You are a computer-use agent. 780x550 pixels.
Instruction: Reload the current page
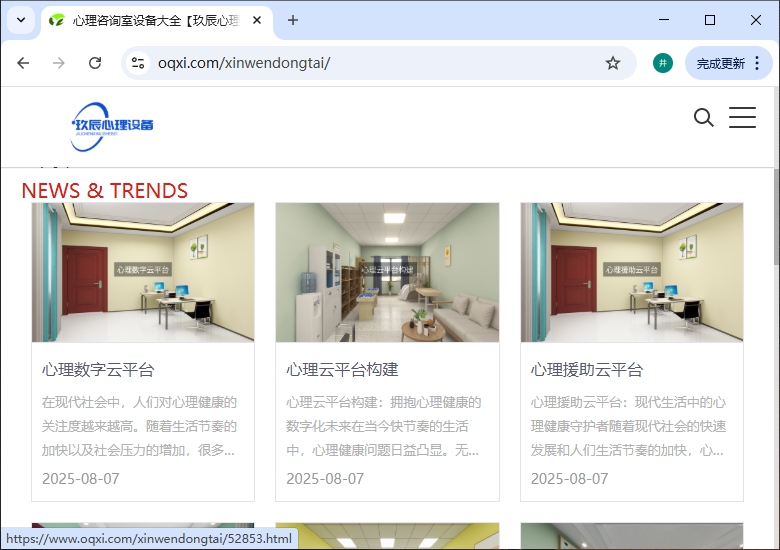click(x=95, y=63)
